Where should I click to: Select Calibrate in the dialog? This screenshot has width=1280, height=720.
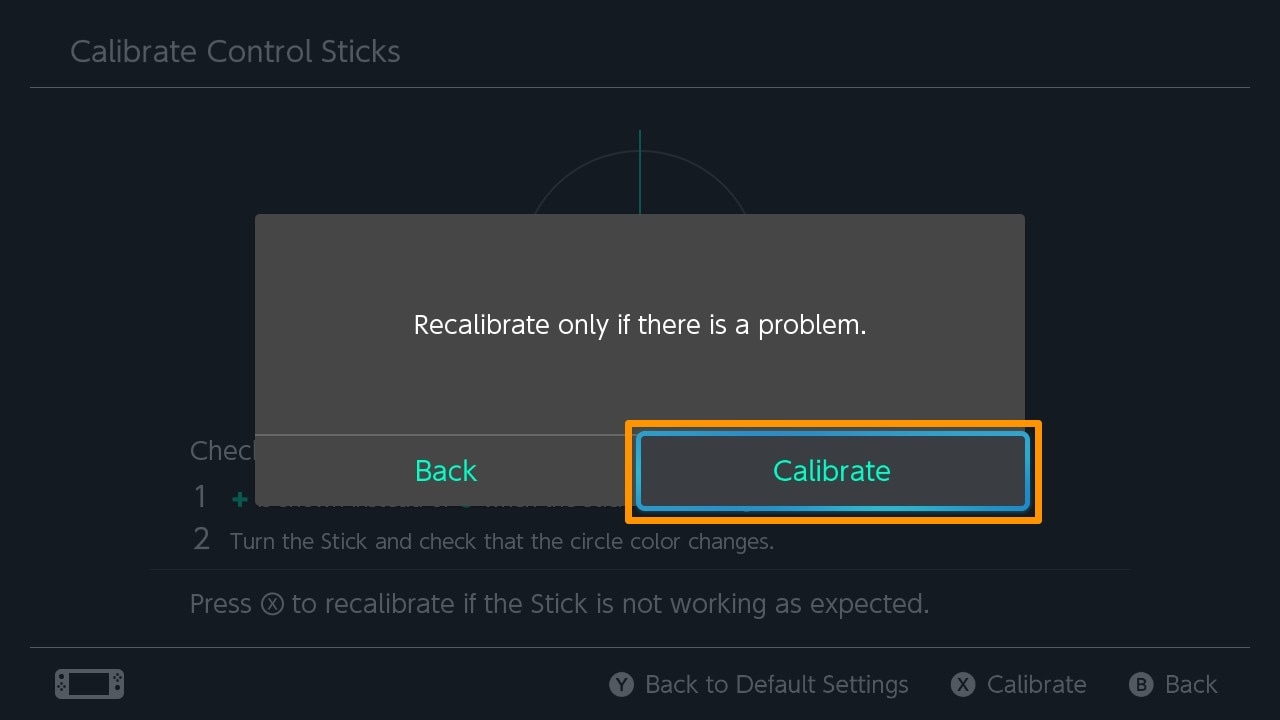click(832, 471)
